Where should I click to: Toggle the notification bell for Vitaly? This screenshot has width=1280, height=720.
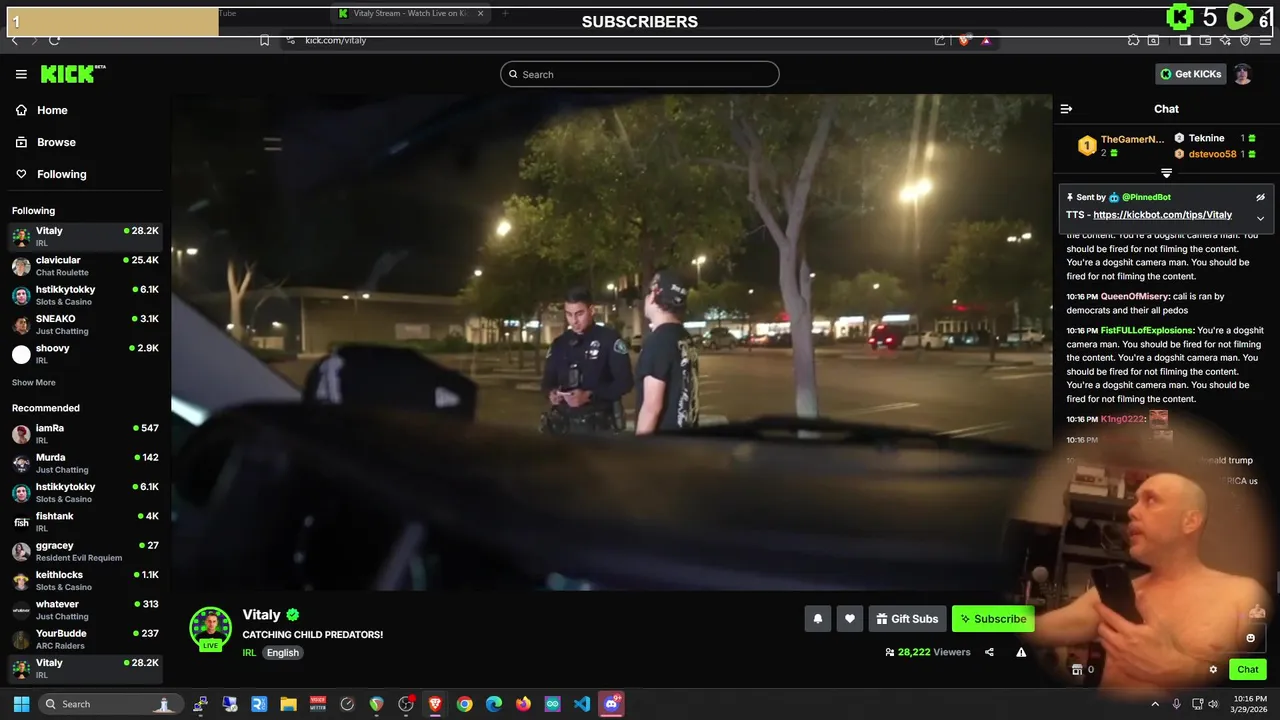817,619
